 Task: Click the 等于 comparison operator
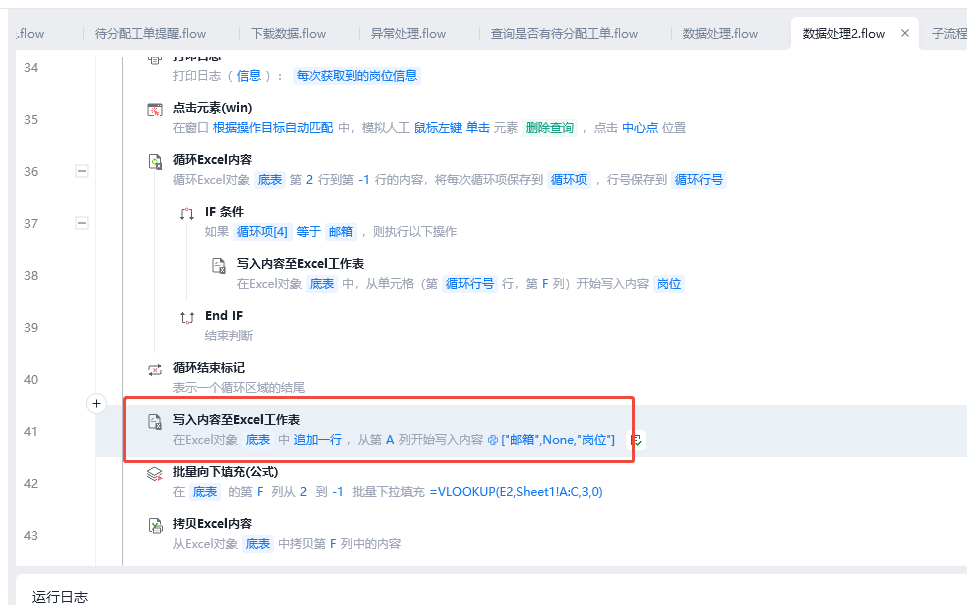(308, 232)
